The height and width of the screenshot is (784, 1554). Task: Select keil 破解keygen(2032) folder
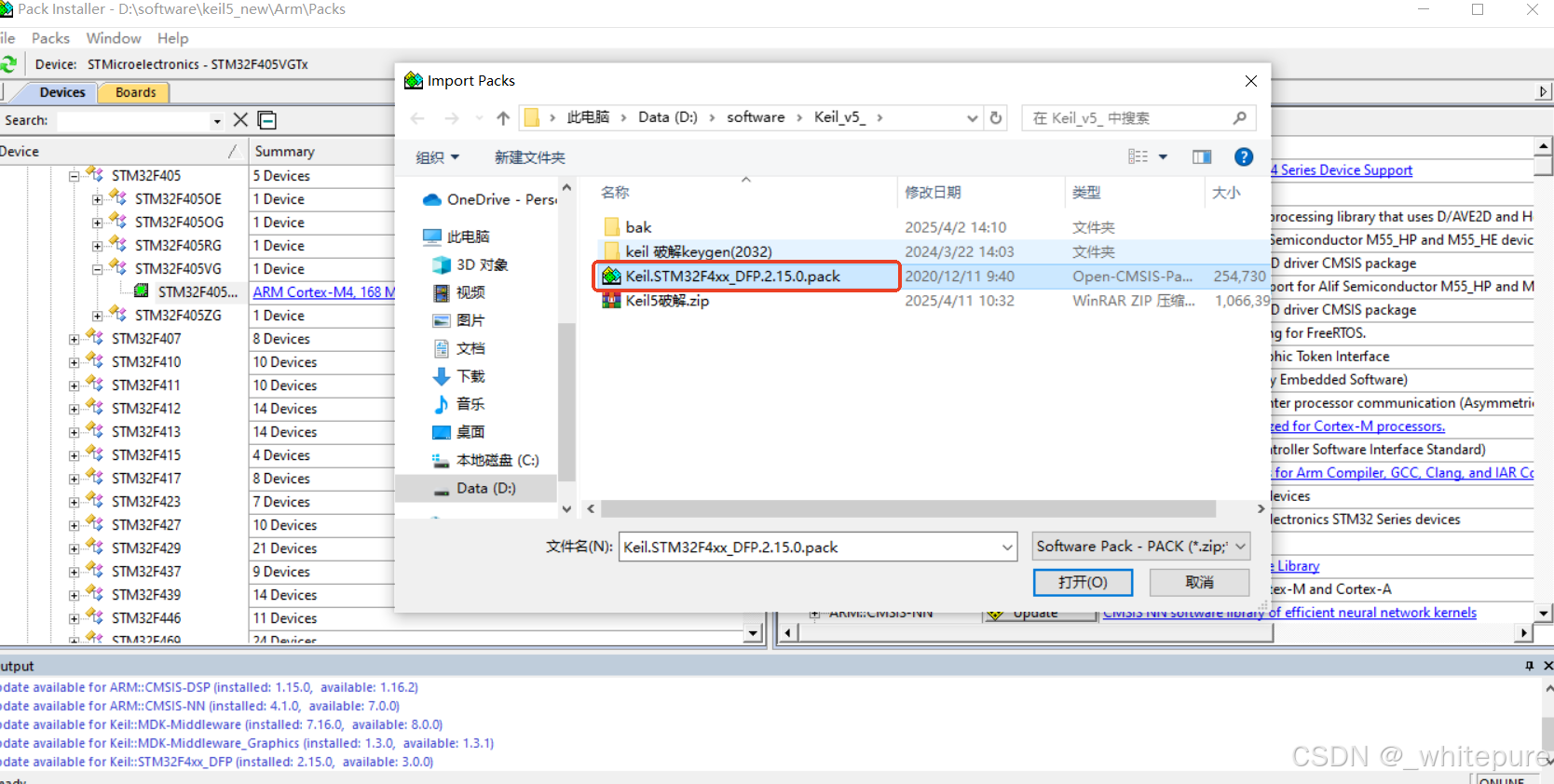[698, 251]
